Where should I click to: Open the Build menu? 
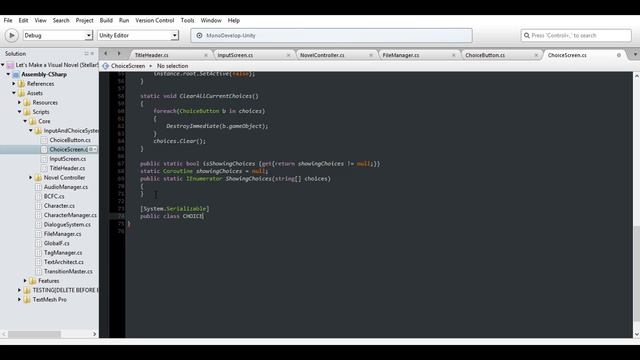[106, 20]
